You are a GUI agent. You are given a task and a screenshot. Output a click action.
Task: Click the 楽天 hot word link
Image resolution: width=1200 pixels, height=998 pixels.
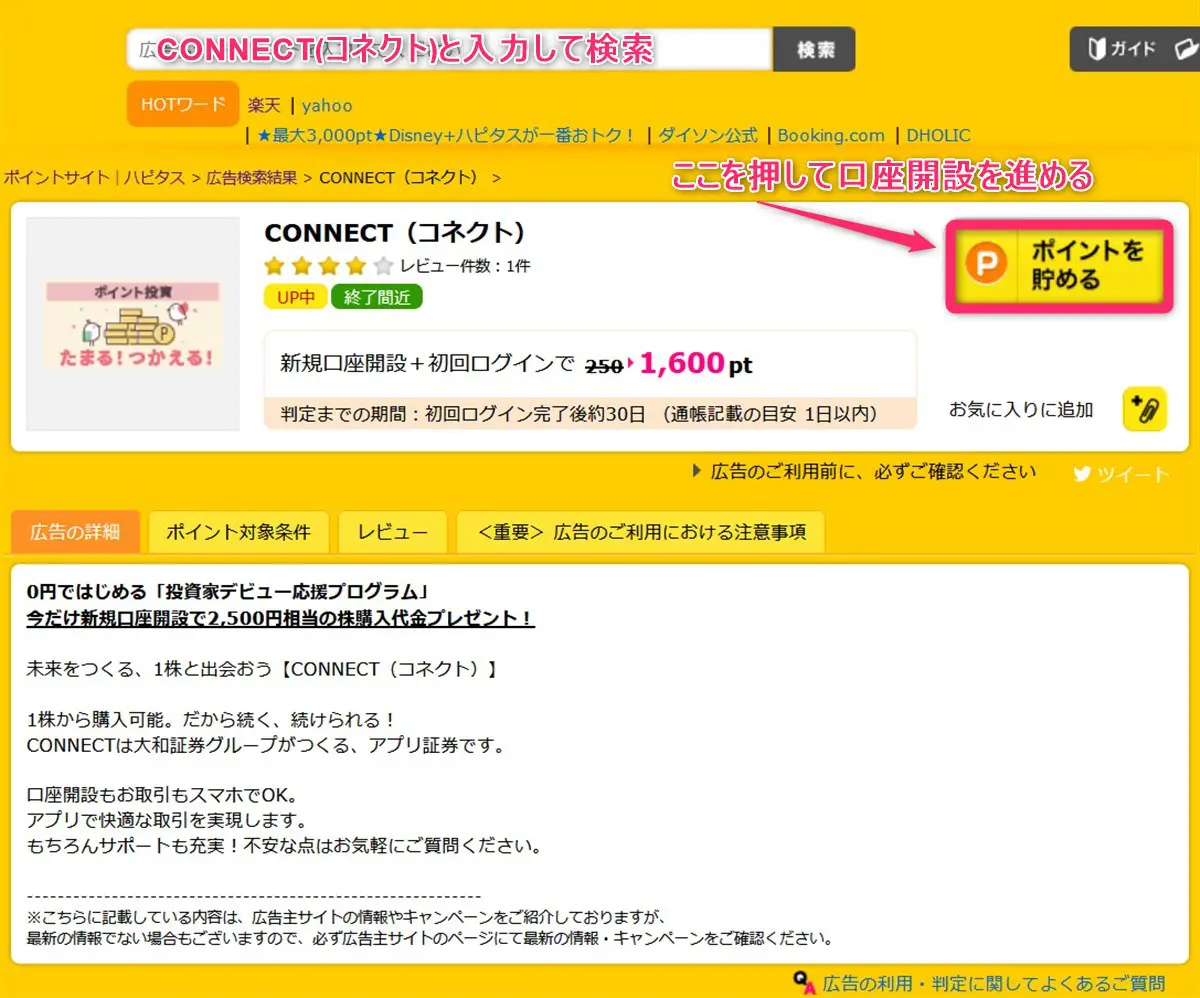pos(264,105)
